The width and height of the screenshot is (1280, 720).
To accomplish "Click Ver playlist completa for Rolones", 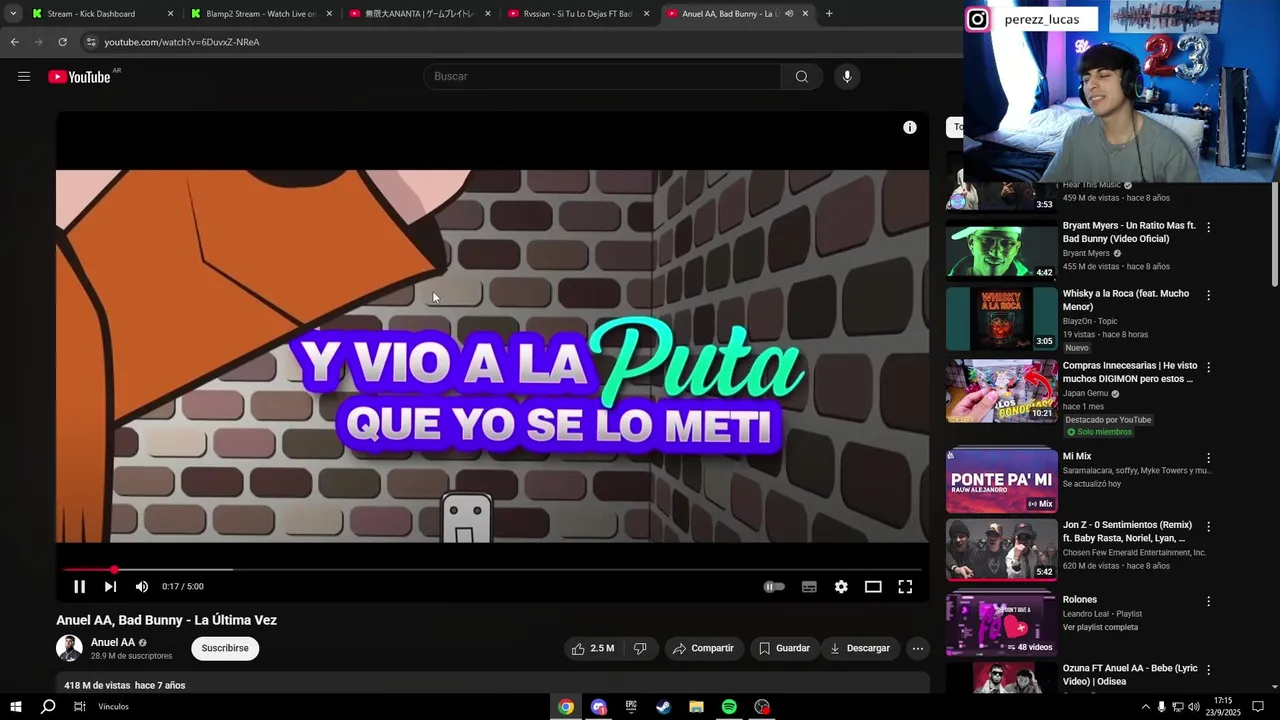I will click(x=1100, y=627).
